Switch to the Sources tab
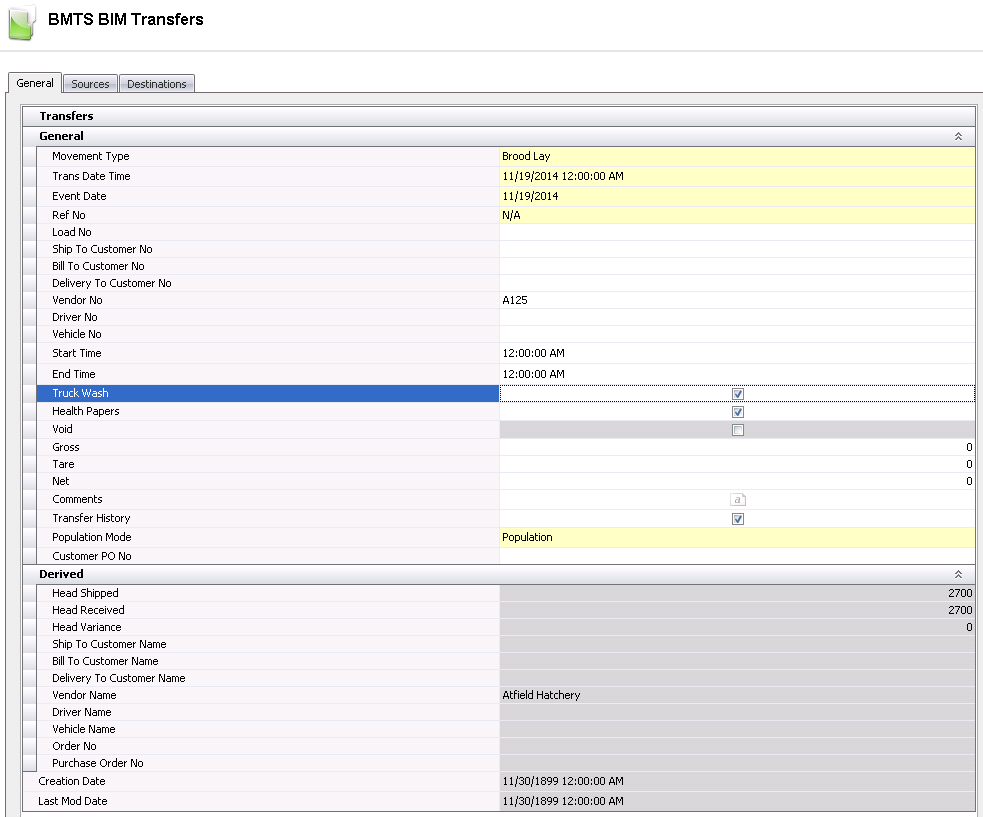983x817 pixels. 90,84
